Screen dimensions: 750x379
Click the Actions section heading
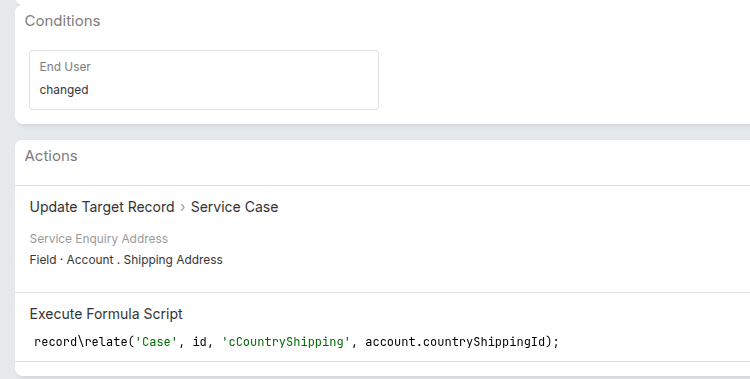pos(51,156)
